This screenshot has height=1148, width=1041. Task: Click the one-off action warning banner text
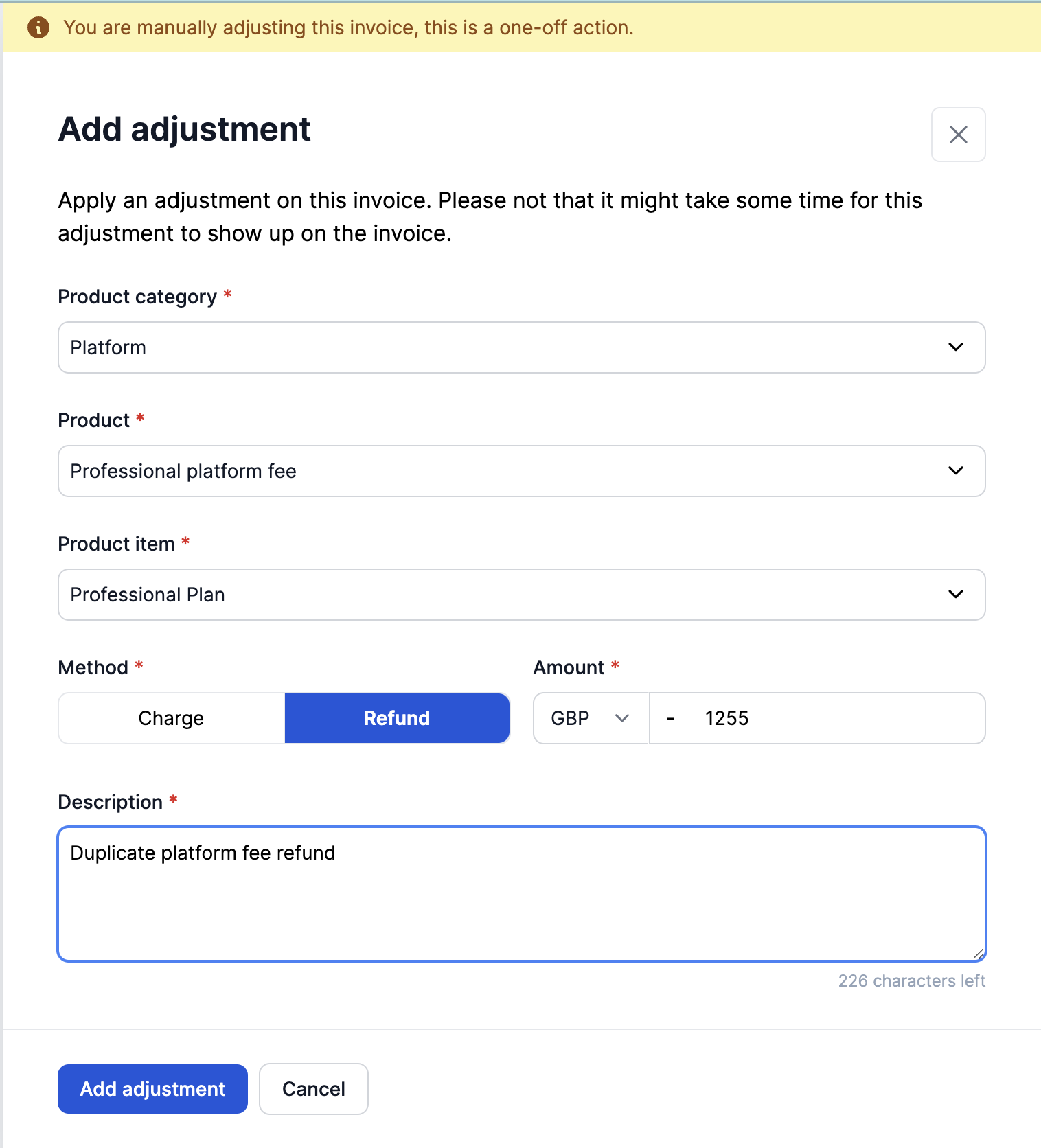click(348, 27)
